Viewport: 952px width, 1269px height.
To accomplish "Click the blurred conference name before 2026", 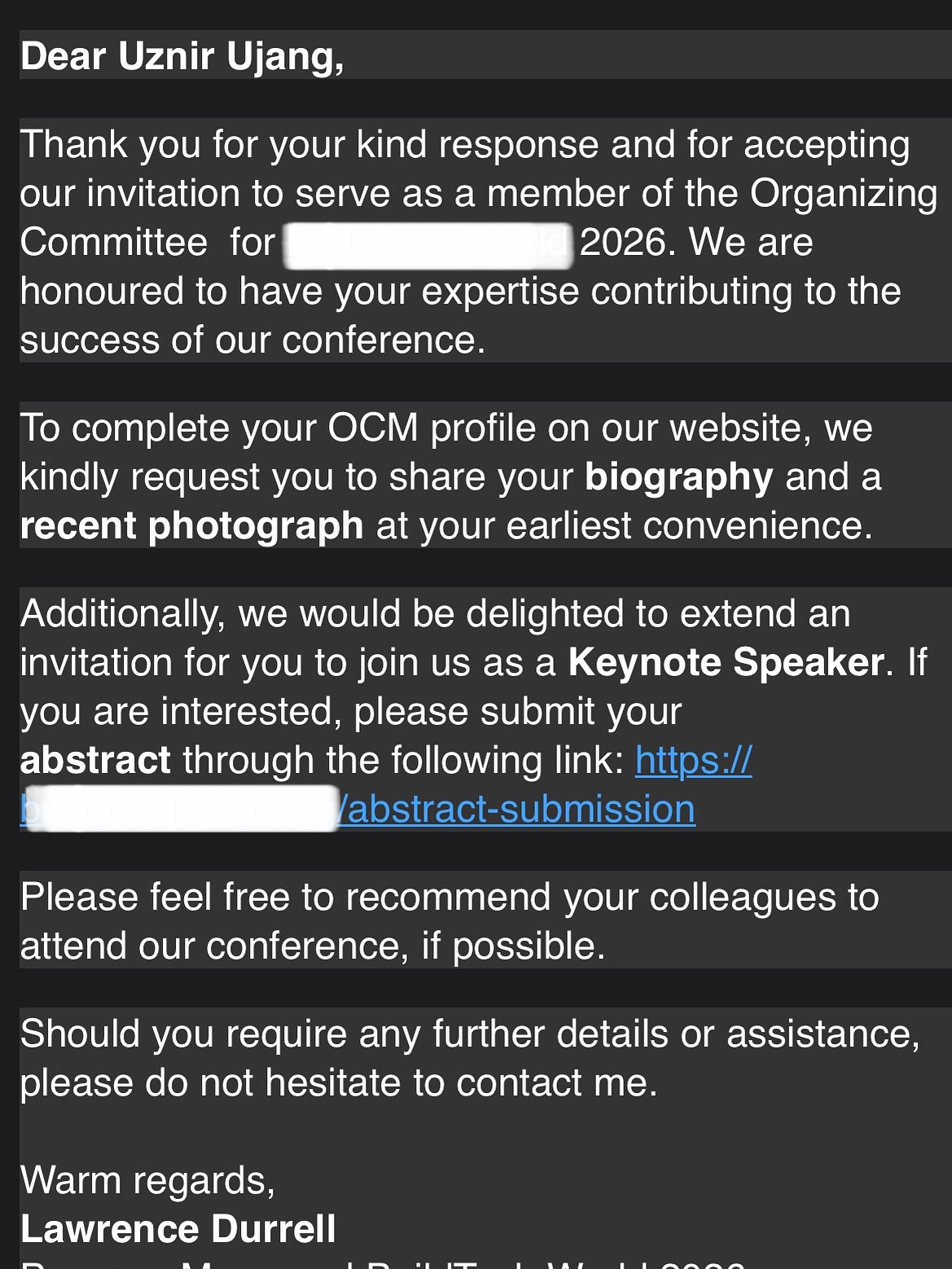I will coord(427,244).
